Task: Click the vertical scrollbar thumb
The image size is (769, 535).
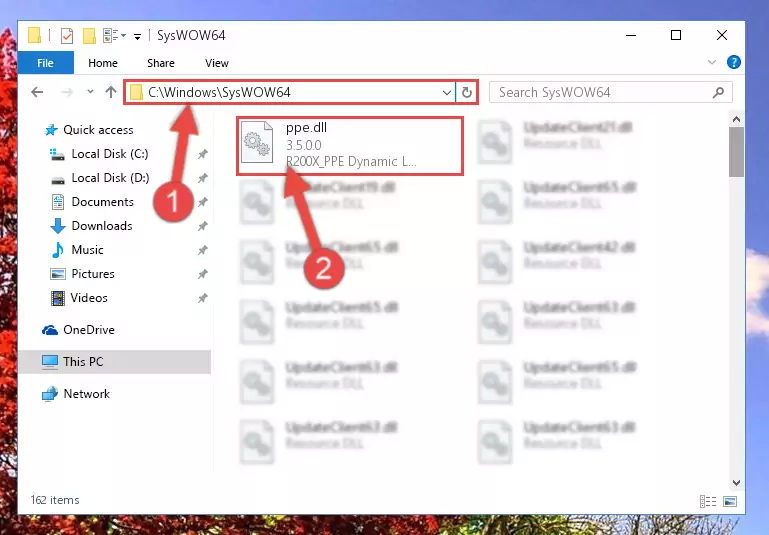Action: [x=736, y=152]
